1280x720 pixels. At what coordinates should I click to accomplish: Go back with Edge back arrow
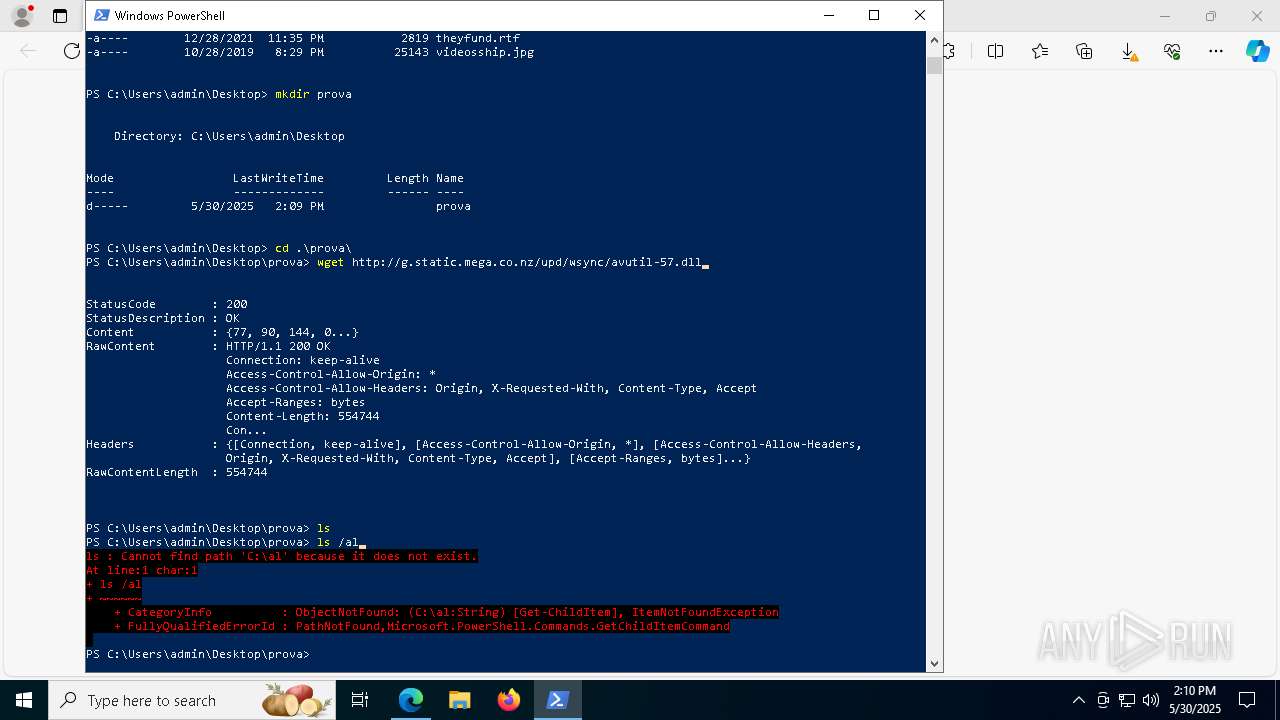pos(28,51)
